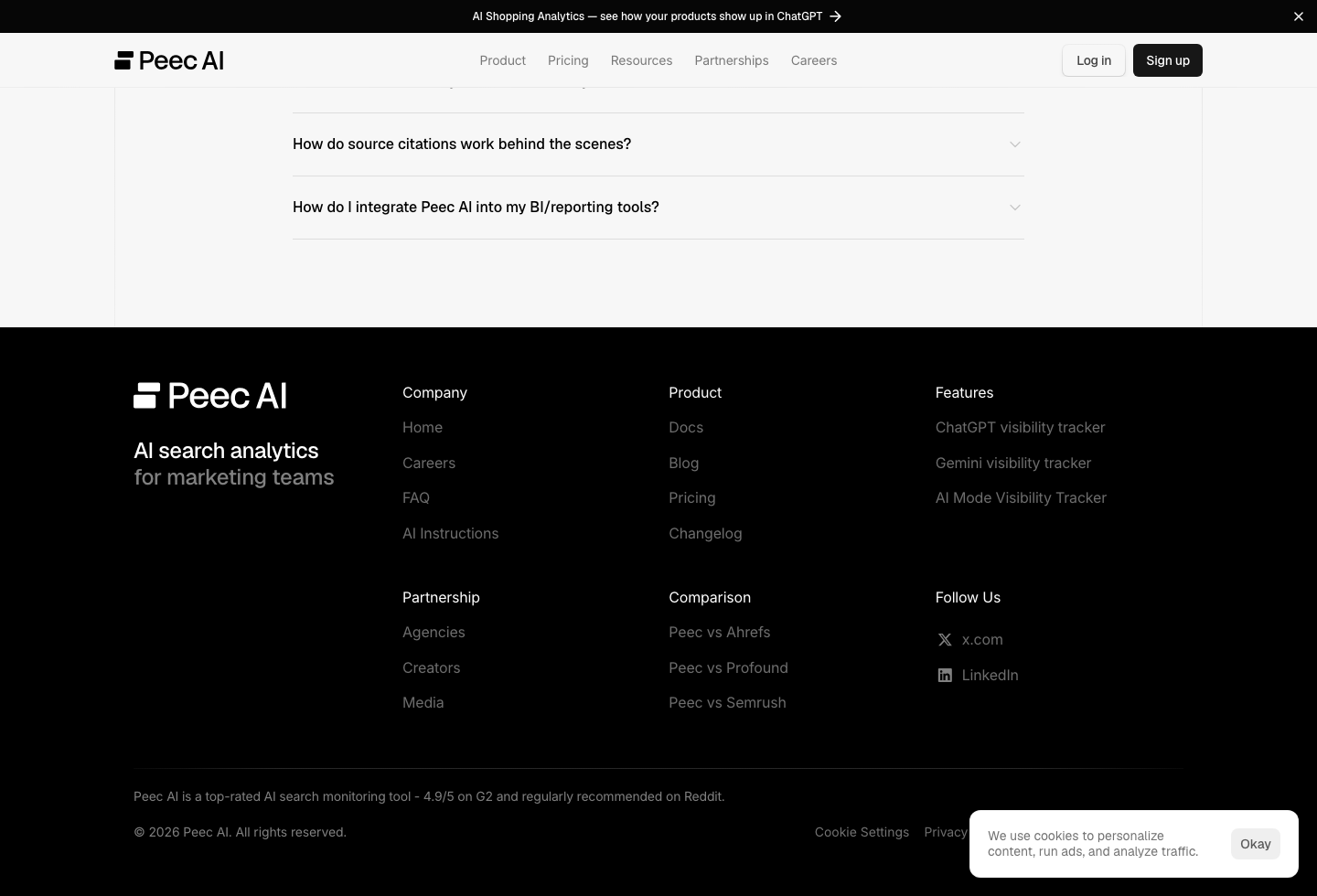The image size is (1317, 896).
Task: Accept cookies with the Okay button
Action: [1256, 844]
